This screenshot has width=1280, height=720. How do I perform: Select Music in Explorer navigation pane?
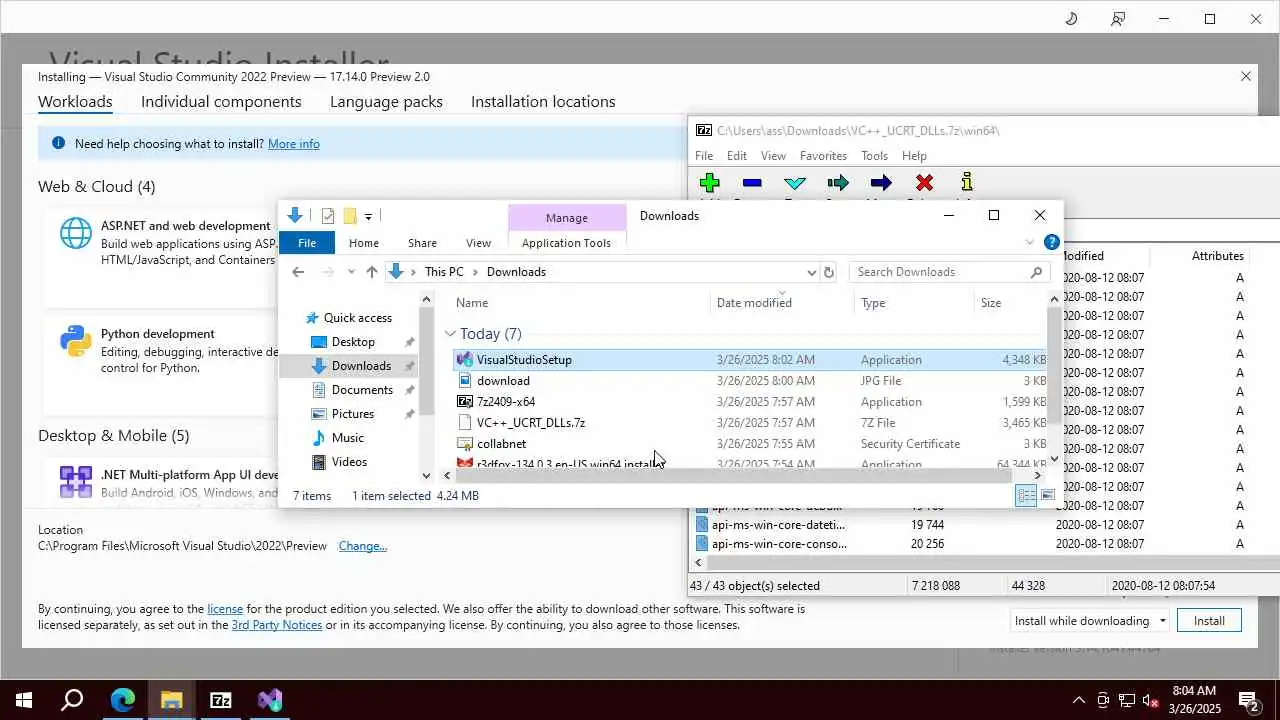click(348, 438)
